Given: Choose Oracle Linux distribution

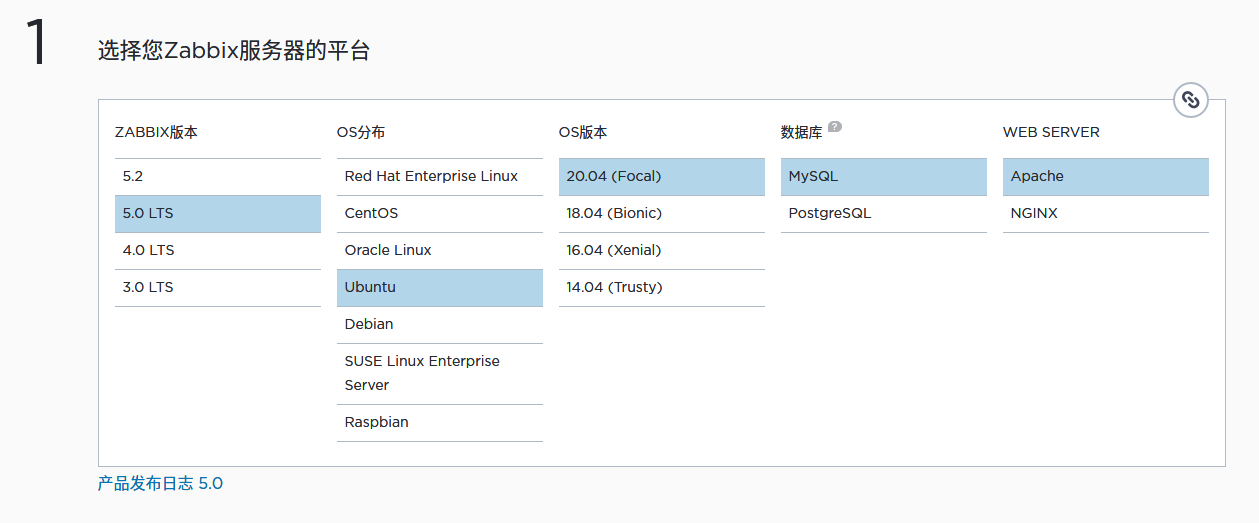Looking at the screenshot, I should pyautogui.click(x=440, y=250).
